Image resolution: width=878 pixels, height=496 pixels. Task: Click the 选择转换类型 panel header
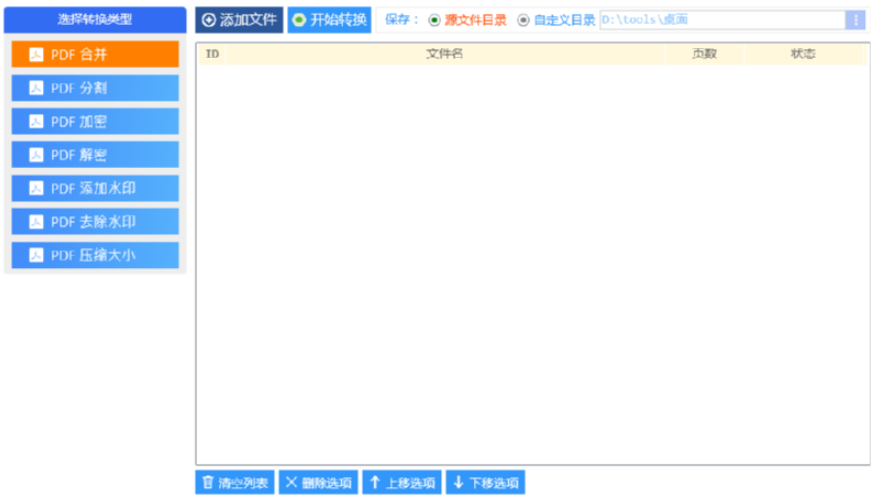(x=95, y=20)
